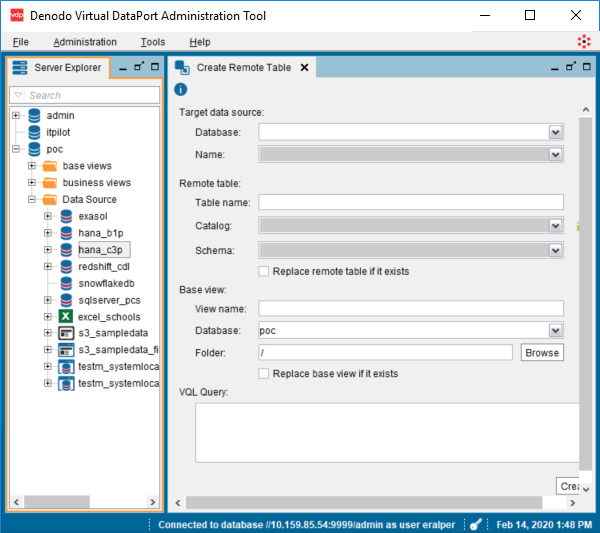This screenshot has height=533, width=600.
Task: Open the Schema dropdown
Action: [556, 251]
